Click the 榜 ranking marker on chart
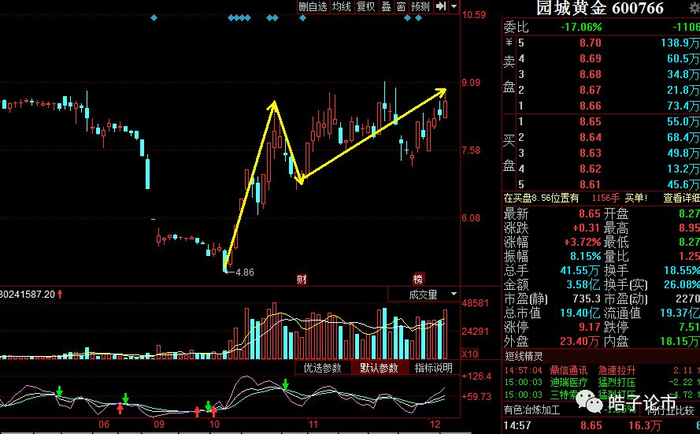This screenshot has width=700, height=434. point(418,280)
